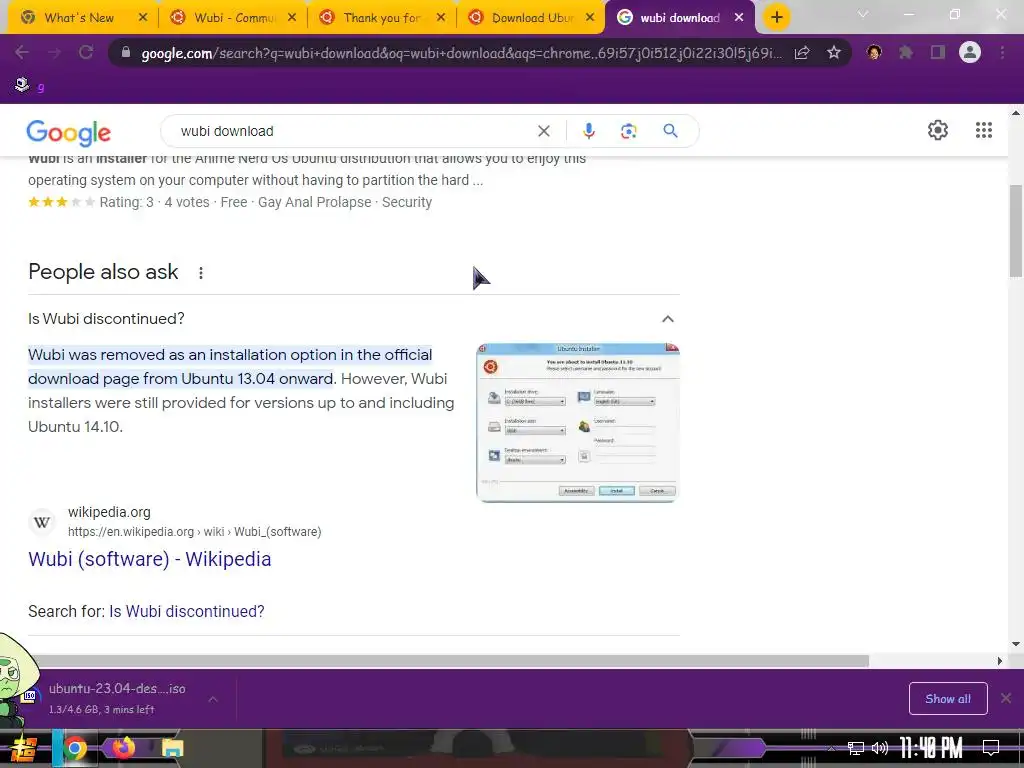This screenshot has width=1024, height=768.
Task: Open the volume control in tray
Action: (x=880, y=748)
